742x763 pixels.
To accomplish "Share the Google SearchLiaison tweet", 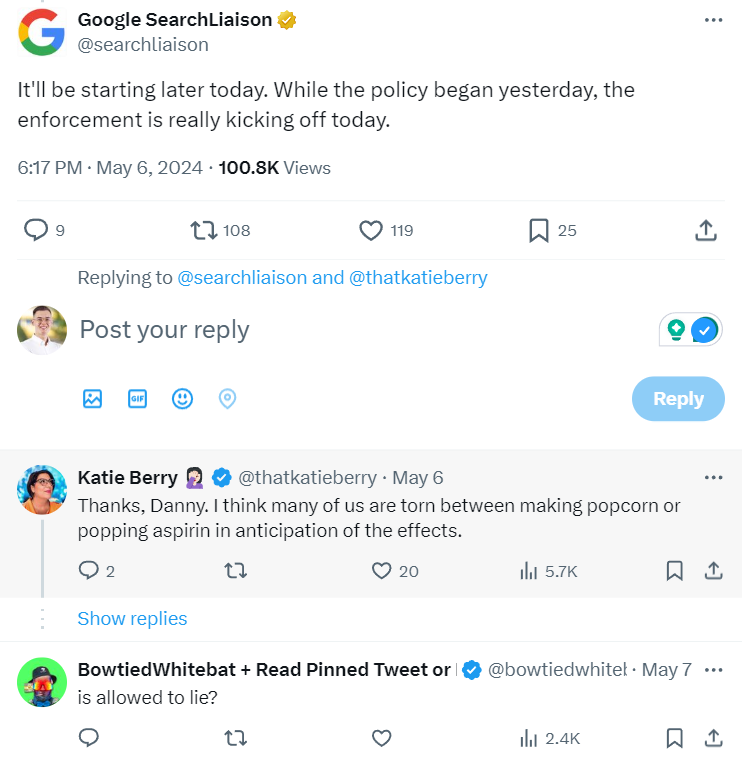I will (706, 230).
